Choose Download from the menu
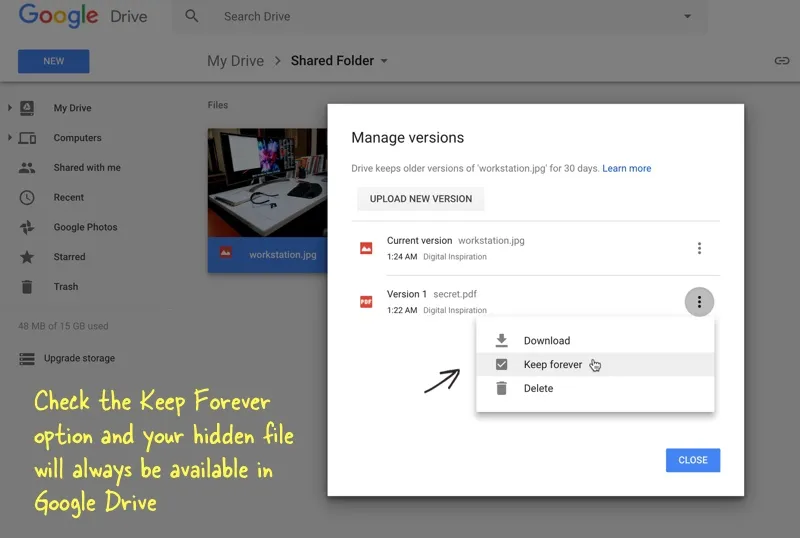The width and height of the screenshot is (800, 538). (x=595, y=340)
